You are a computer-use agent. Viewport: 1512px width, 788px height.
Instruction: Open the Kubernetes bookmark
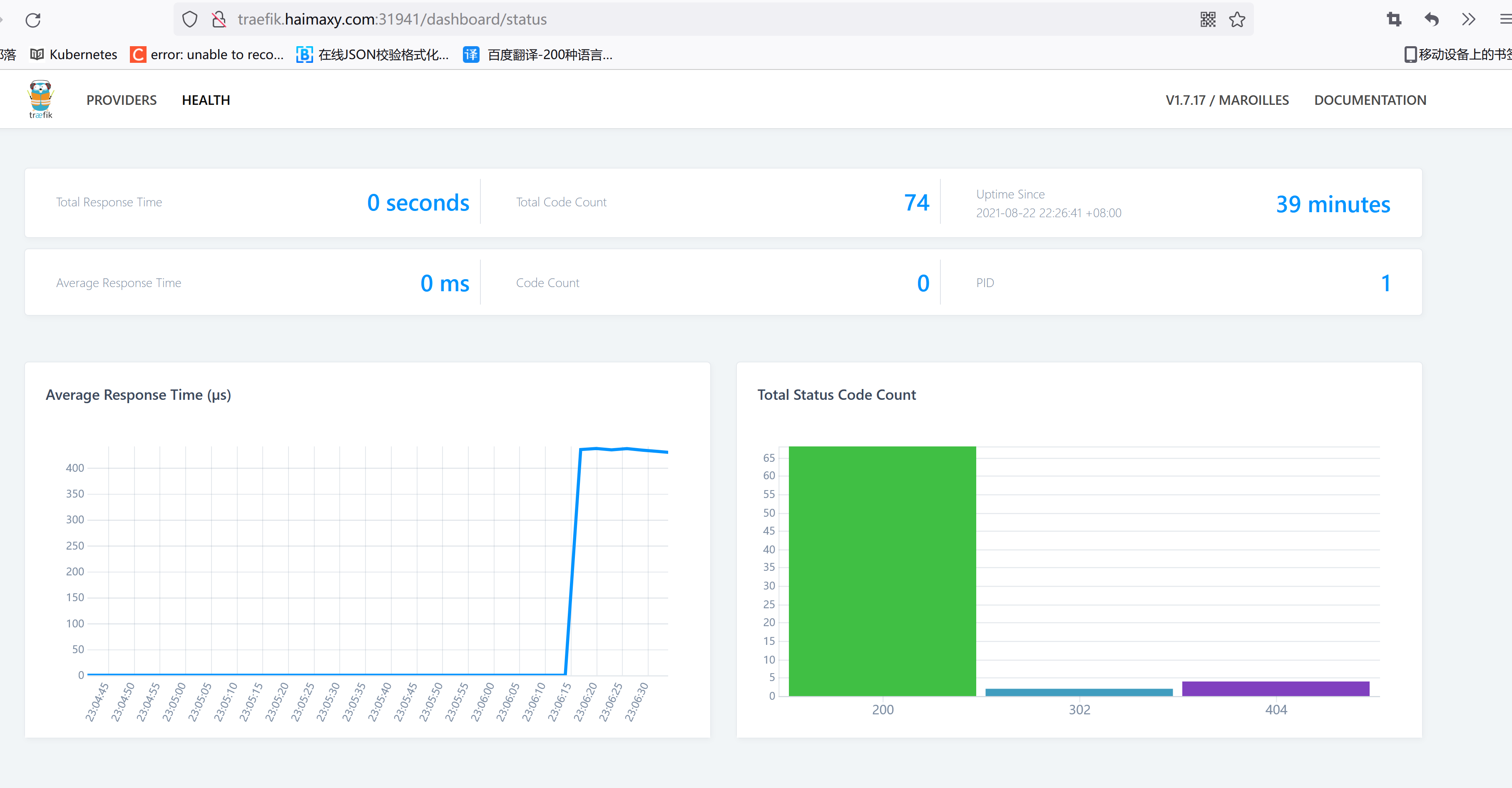pos(74,55)
